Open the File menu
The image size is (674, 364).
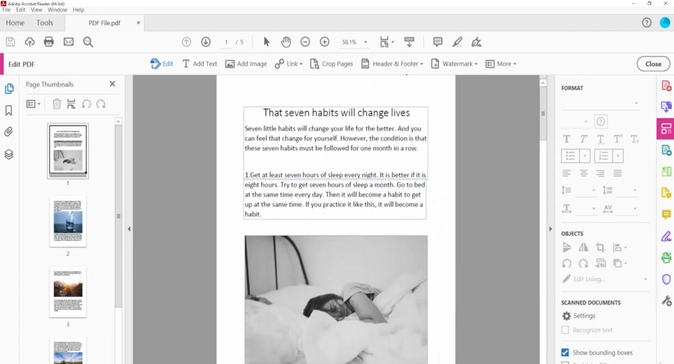click(x=6, y=10)
